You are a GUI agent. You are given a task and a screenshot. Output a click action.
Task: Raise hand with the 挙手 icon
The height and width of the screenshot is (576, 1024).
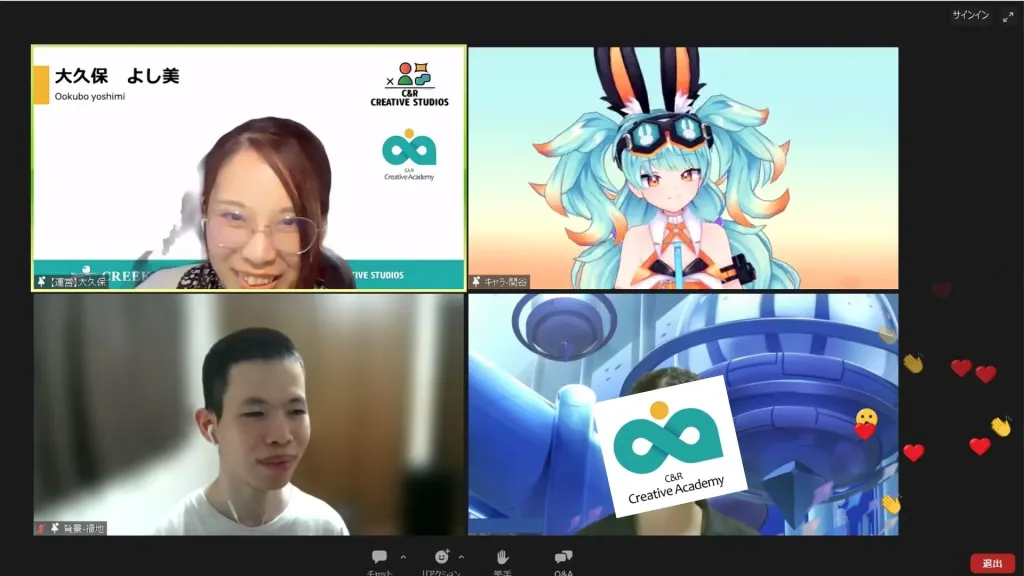click(502, 558)
